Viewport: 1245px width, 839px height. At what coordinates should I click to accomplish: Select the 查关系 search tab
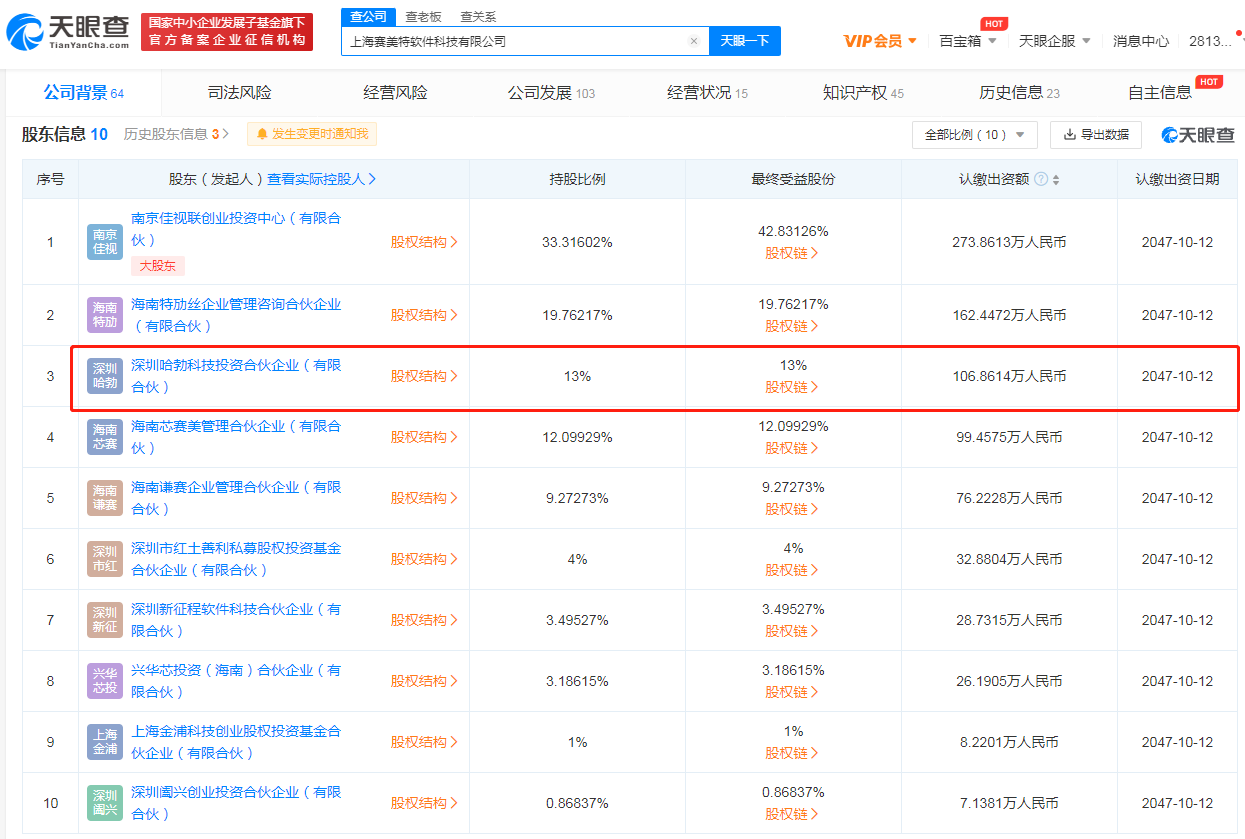478,17
